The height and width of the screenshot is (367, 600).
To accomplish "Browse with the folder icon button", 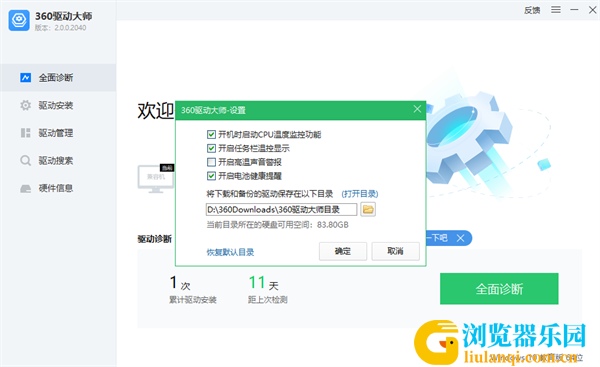I will tap(368, 209).
